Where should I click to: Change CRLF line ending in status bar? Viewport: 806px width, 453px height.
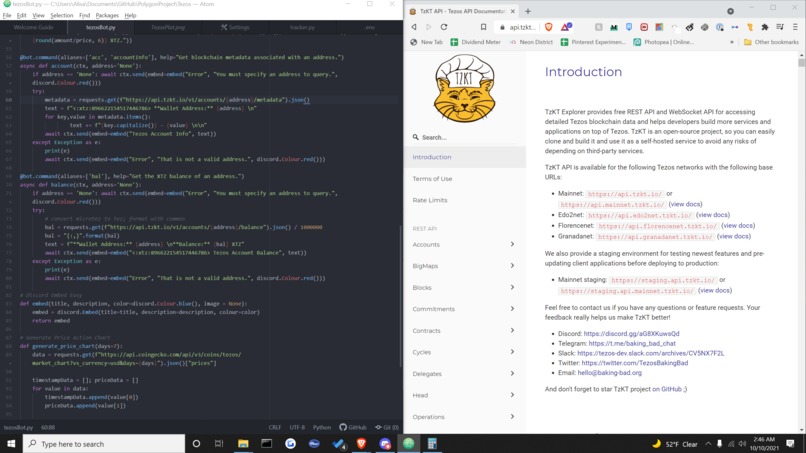[275, 427]
